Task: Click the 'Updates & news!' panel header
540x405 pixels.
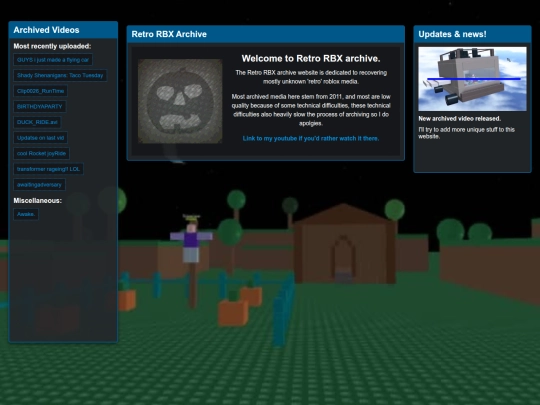Action: click(x=472, y=34)
